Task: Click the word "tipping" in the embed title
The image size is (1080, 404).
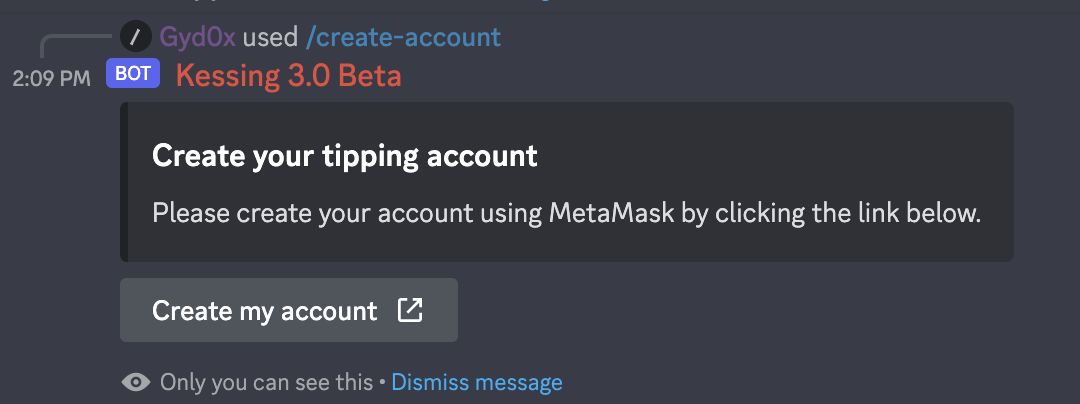Action: 376,156
